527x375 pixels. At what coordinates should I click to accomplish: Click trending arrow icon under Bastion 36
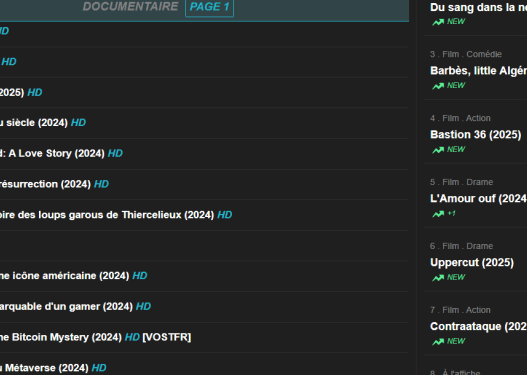(x=438, y=150)
